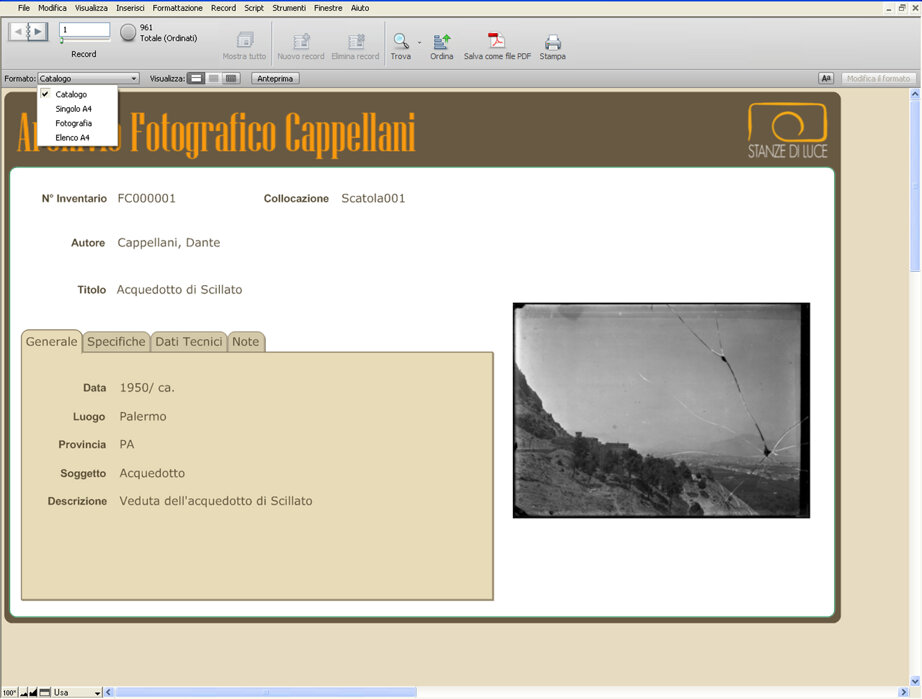Image resolution: width=922 pixels, height=699 pixels.
Task: Switch to form view toggle
Action: point(196,78)
